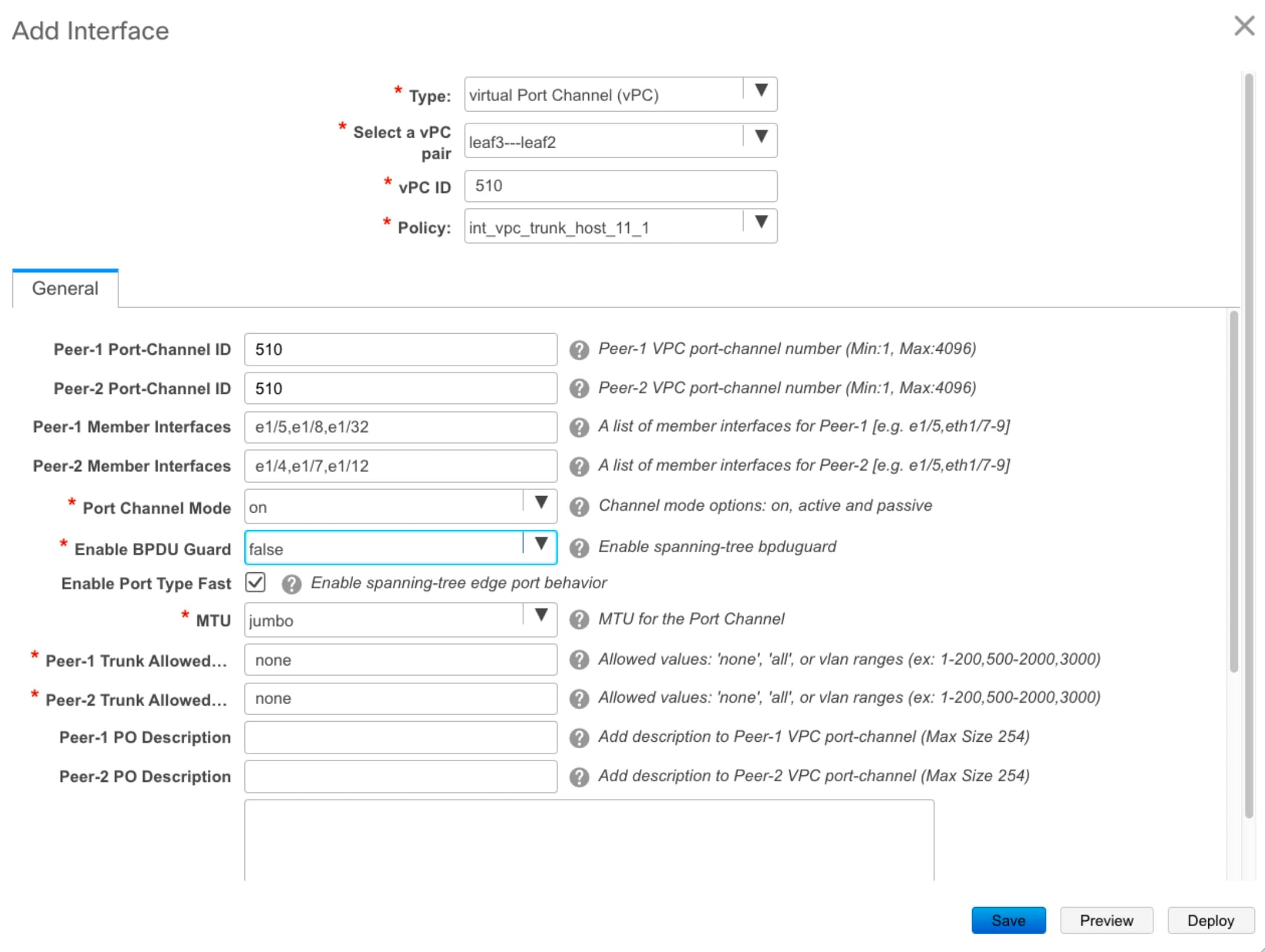Click help icon for Peer-2 PO Description
The image size is (1265, 952).
tap(579, 777)
